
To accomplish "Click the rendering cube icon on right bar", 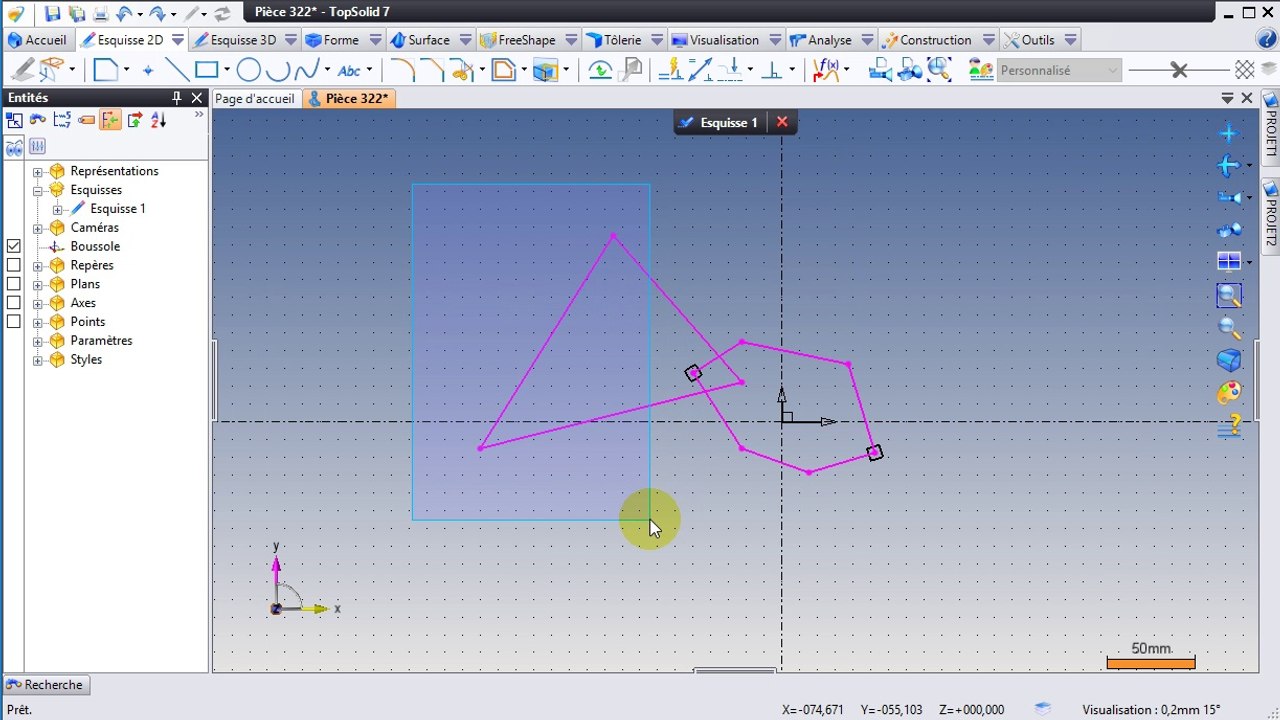I will pyautogui.click(x=1229, y=360).
